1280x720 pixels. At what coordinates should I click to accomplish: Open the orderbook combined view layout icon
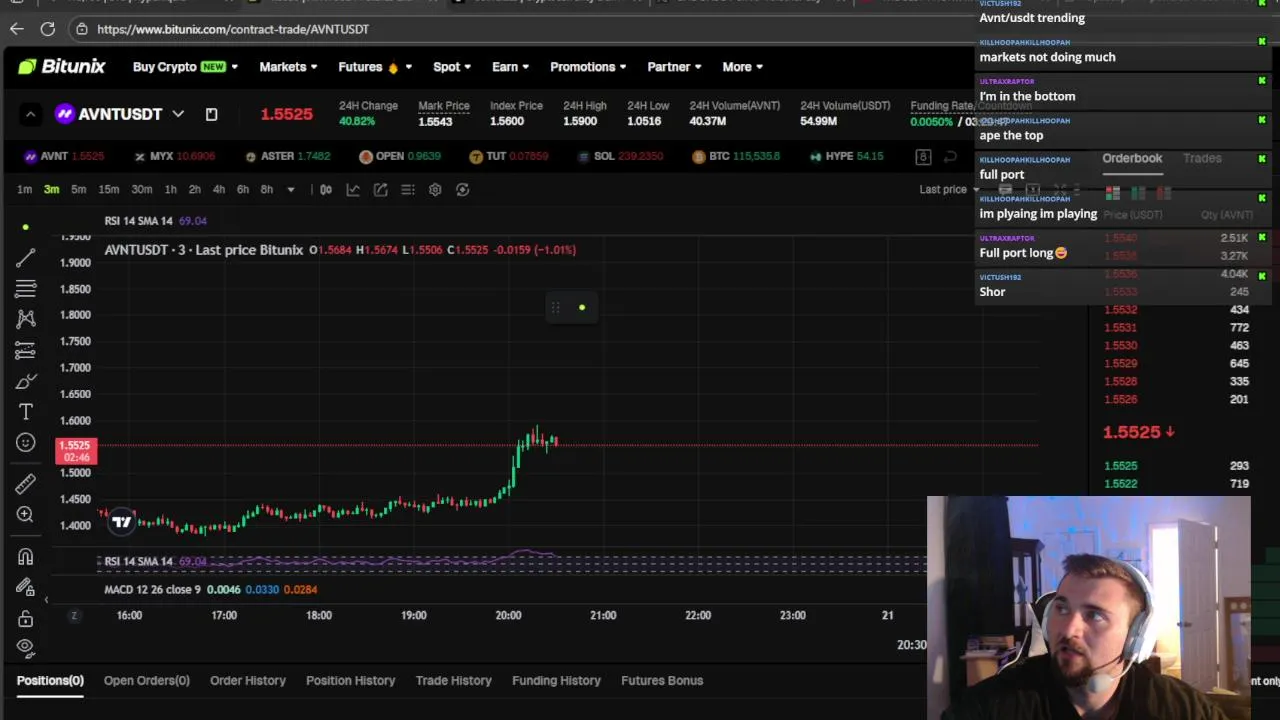pos(1112,192)
